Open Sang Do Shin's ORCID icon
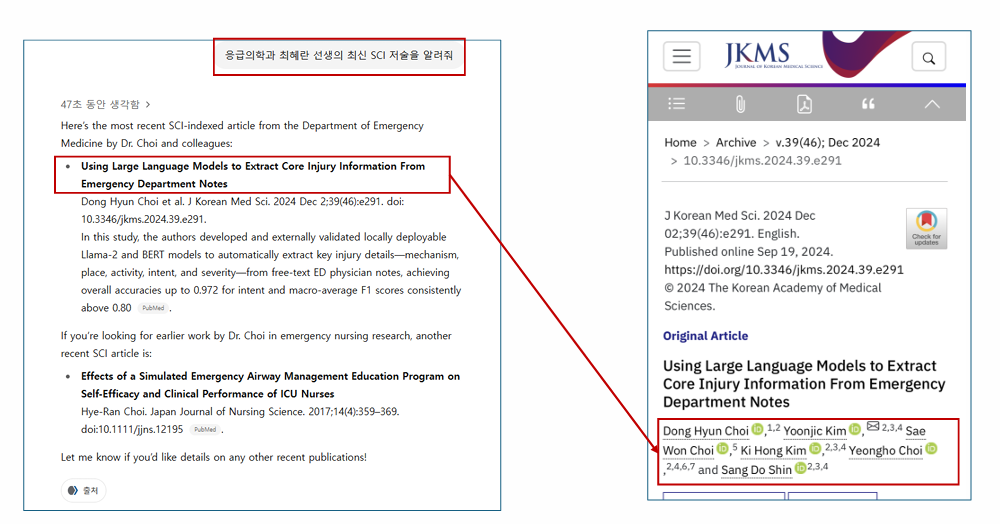Image resolution: width=1000 pixels, height=524 pixels. click(x=800, y=468)
